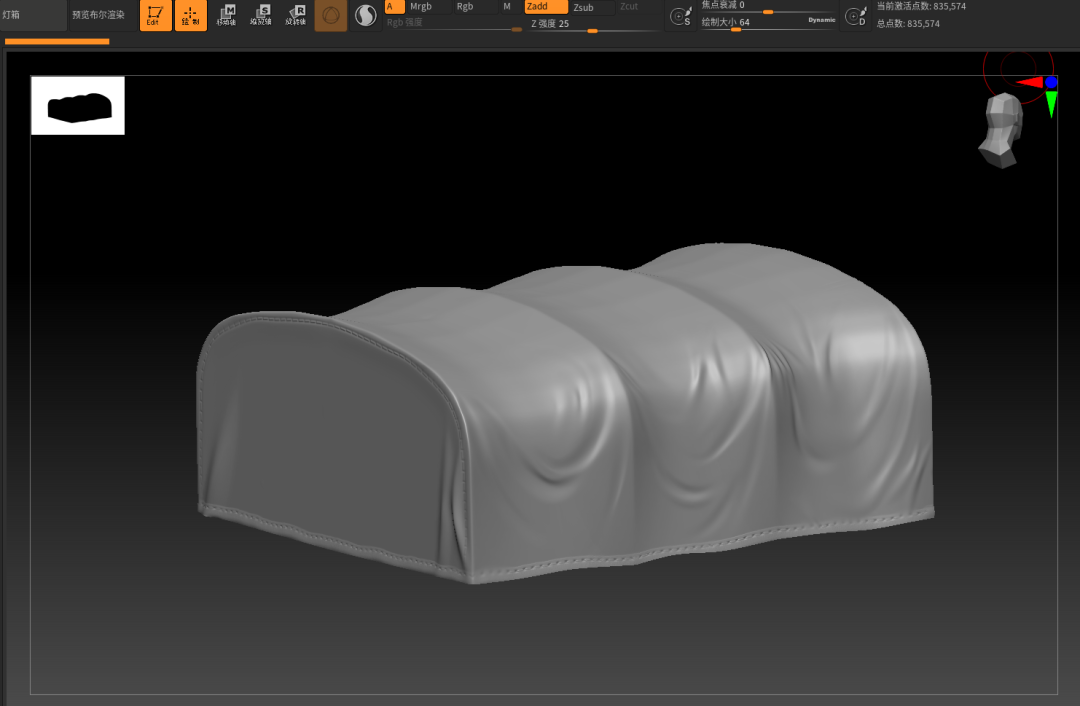Click the red X axis cone
Image resolution: width=1080 pixels, height=706 pixels.
(x=1030, y=83)
